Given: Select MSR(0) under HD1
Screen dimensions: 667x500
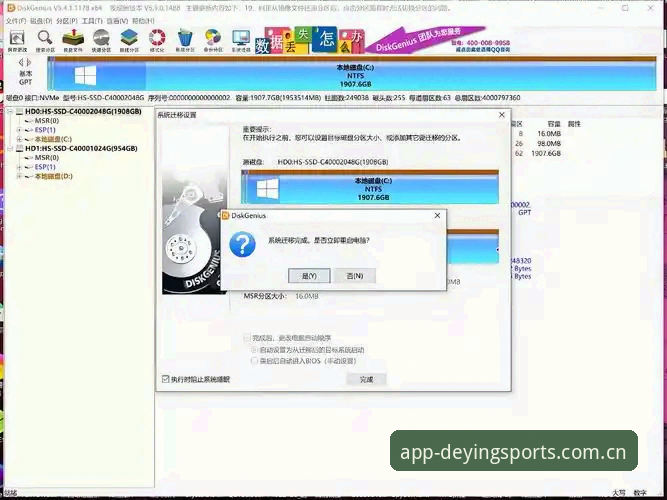Looking at the screenshot, I should (47, 158).
